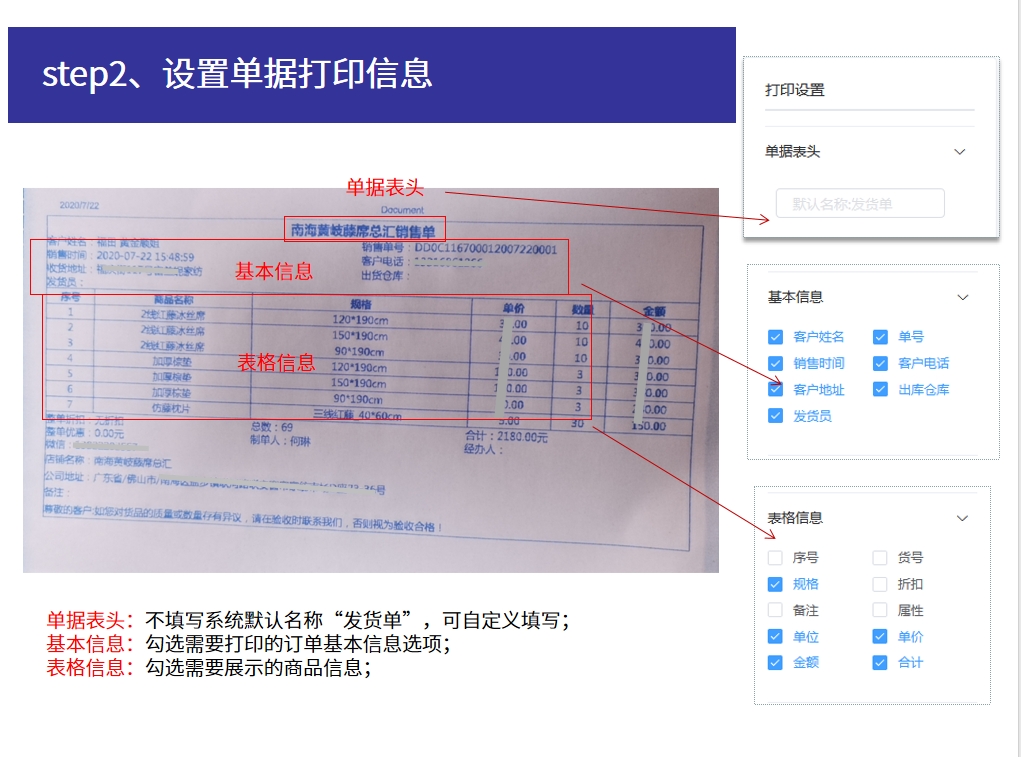
Task: Check the 货号 checkbox
Action: (x=880, y=558)
